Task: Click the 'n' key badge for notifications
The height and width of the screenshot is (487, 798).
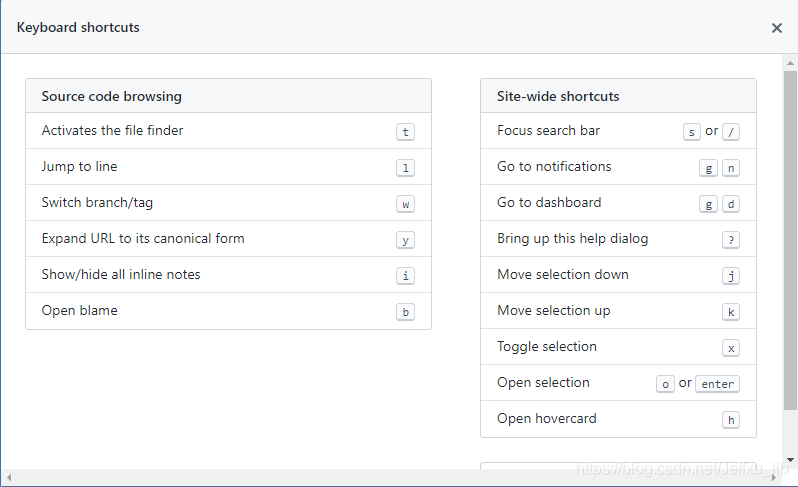Action: (x=731, y=168)
